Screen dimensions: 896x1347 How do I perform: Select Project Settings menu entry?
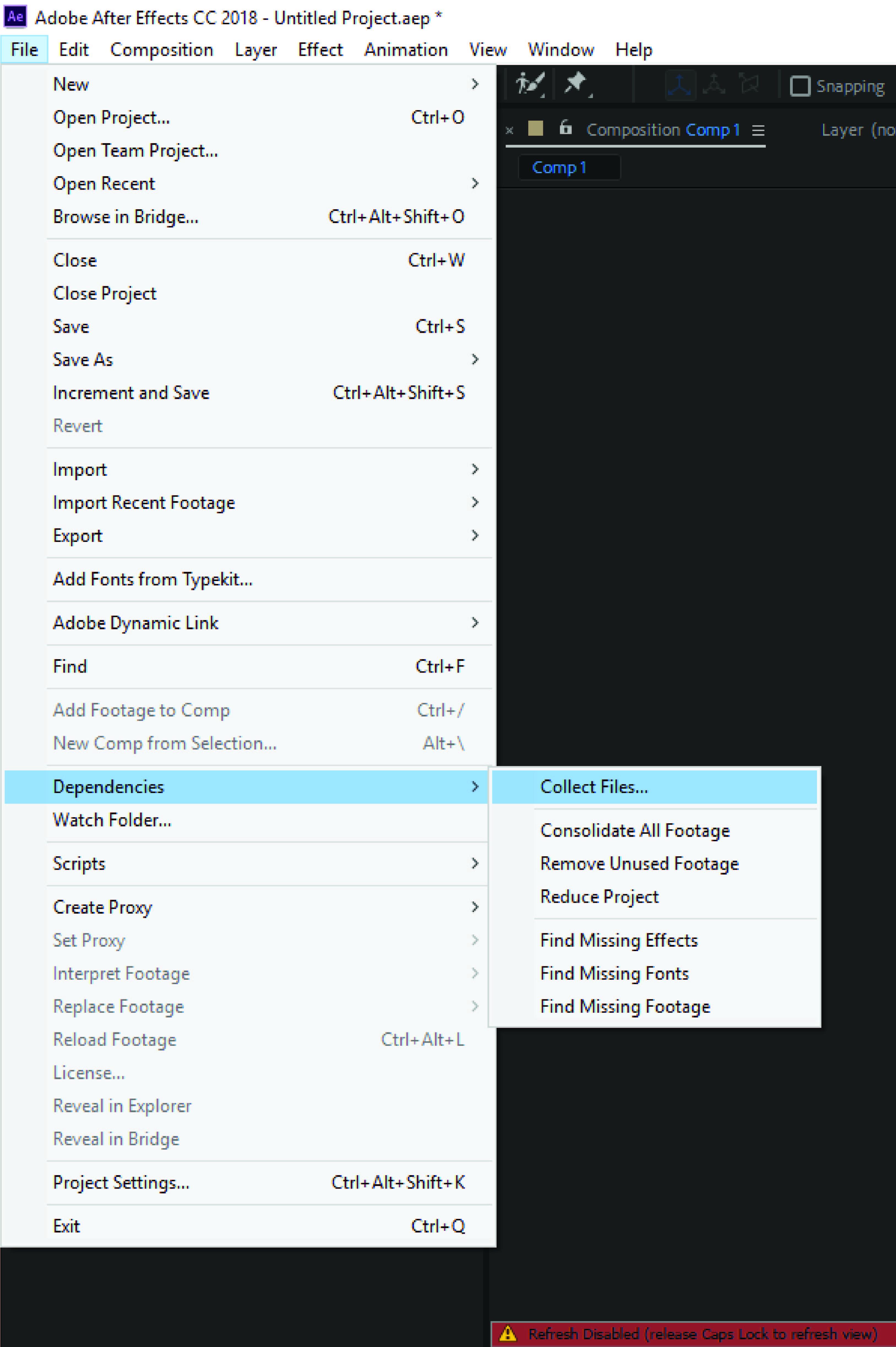pyautogui.click(x=121, y=1182)
